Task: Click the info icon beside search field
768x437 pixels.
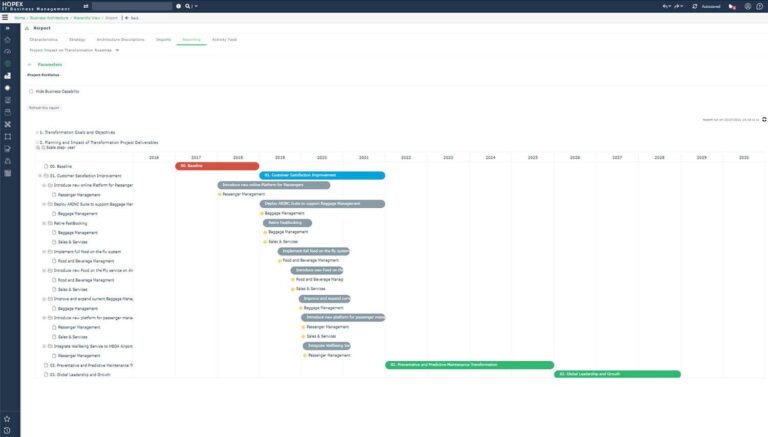Action: [x=179, y=6]
